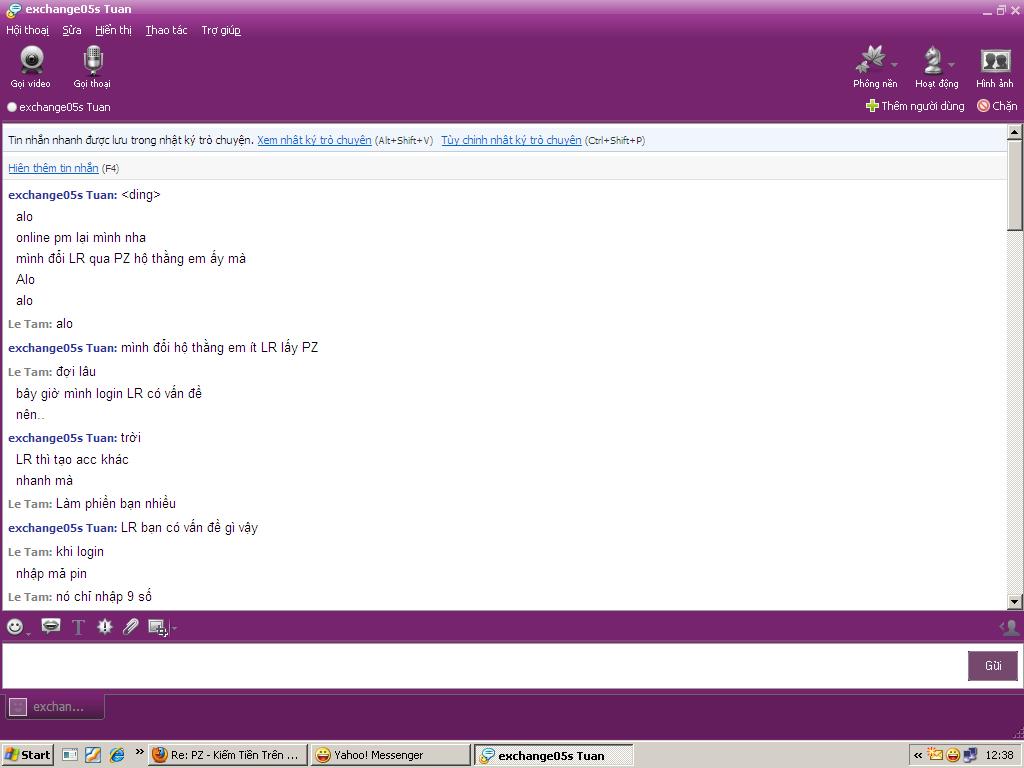This screenshot has width=1024, height=768.
Task: Open the Windows Start button
Action: point(27,755)
